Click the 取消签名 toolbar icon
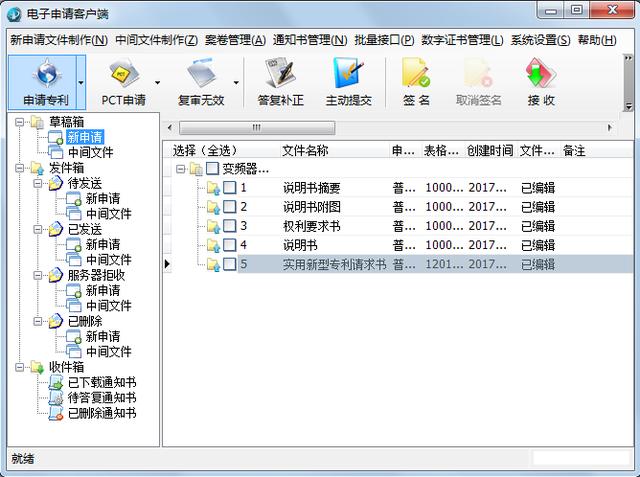The width and height of the screenshot is (640, 477). click(x=478, y=74)
